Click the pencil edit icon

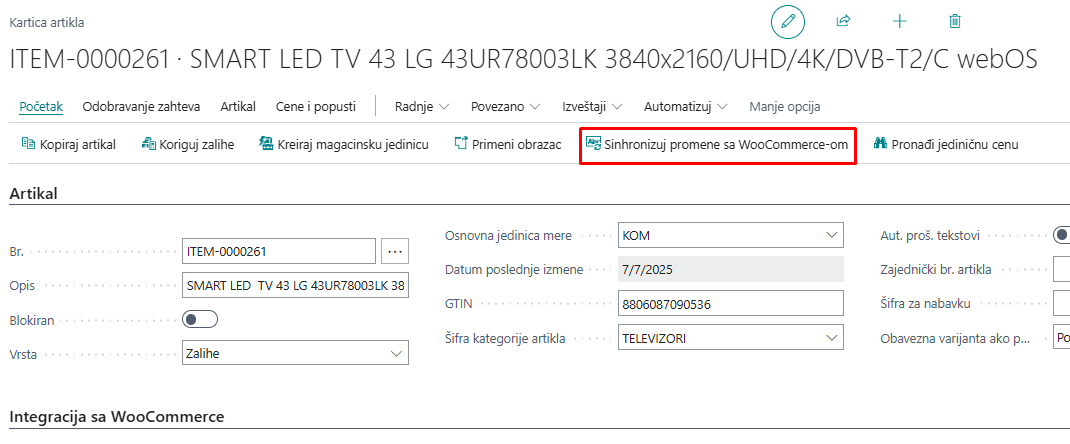point(787,22)
